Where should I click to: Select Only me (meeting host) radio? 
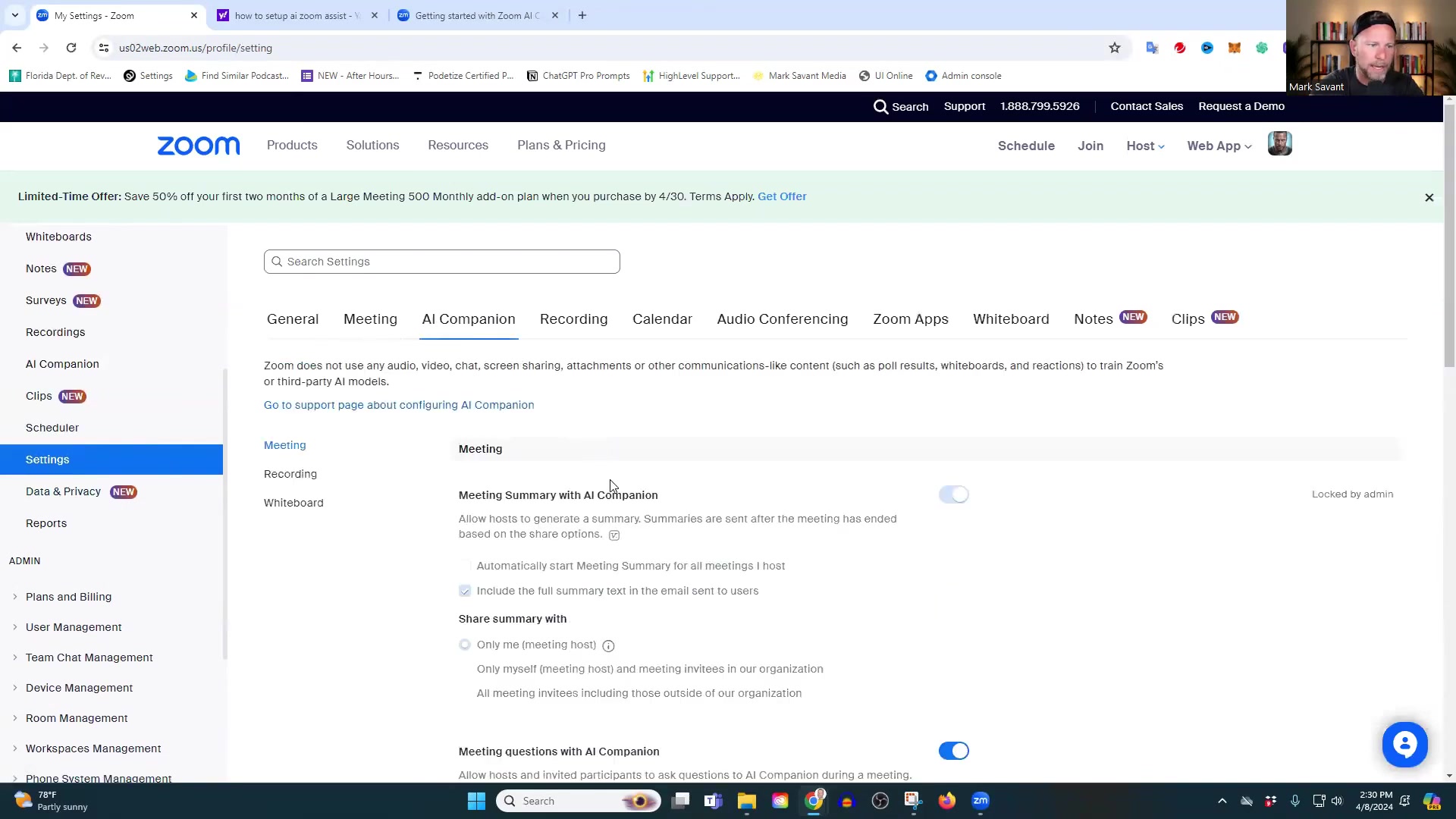tap(465, 645)
